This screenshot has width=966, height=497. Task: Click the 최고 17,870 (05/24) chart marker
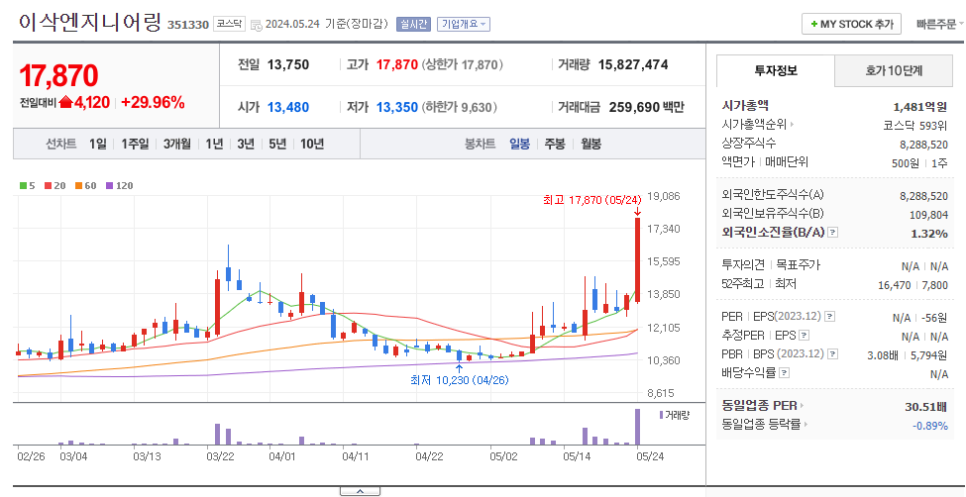coord(593,200)
